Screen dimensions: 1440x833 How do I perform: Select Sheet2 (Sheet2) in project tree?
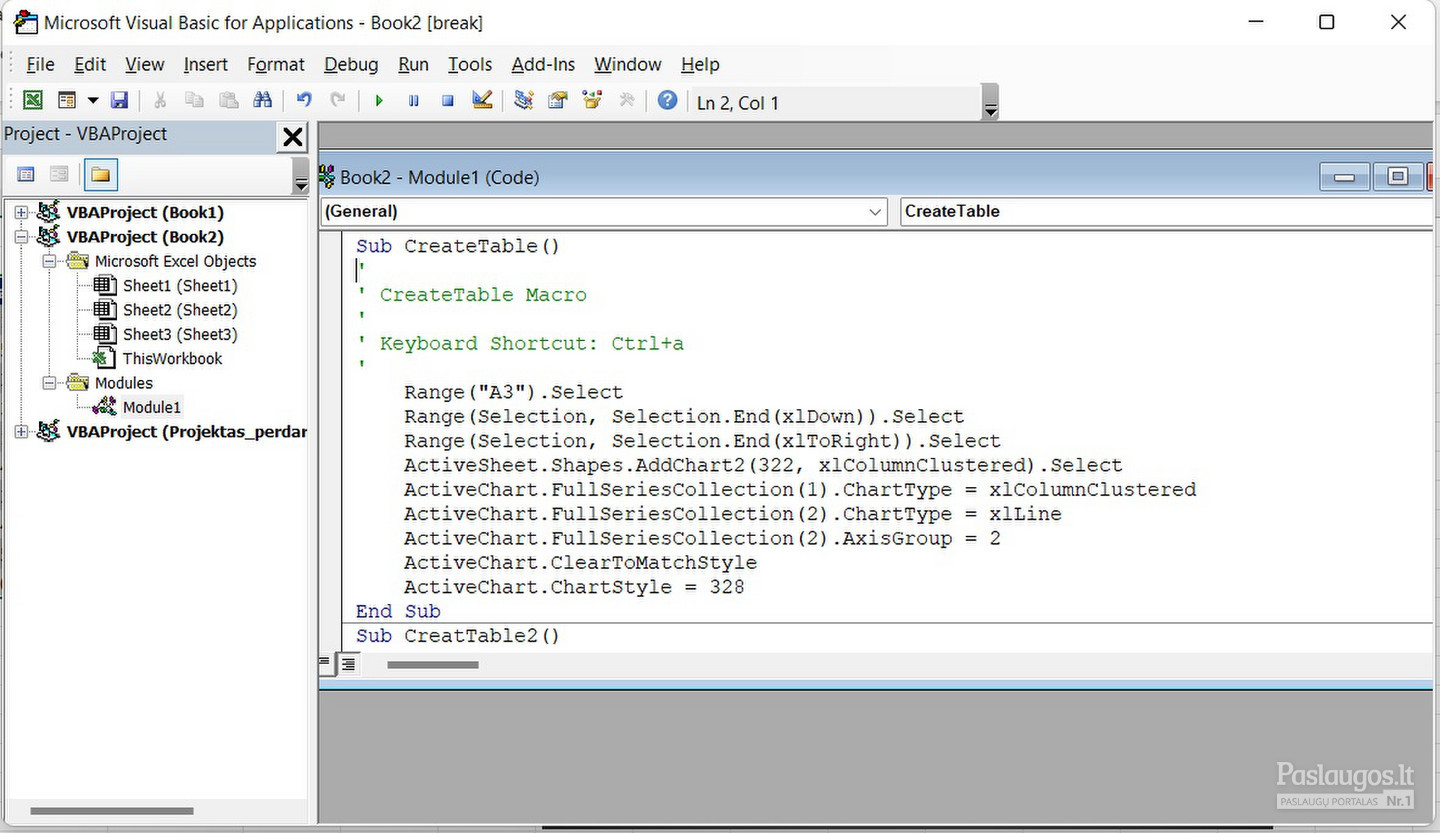(180, 310)
